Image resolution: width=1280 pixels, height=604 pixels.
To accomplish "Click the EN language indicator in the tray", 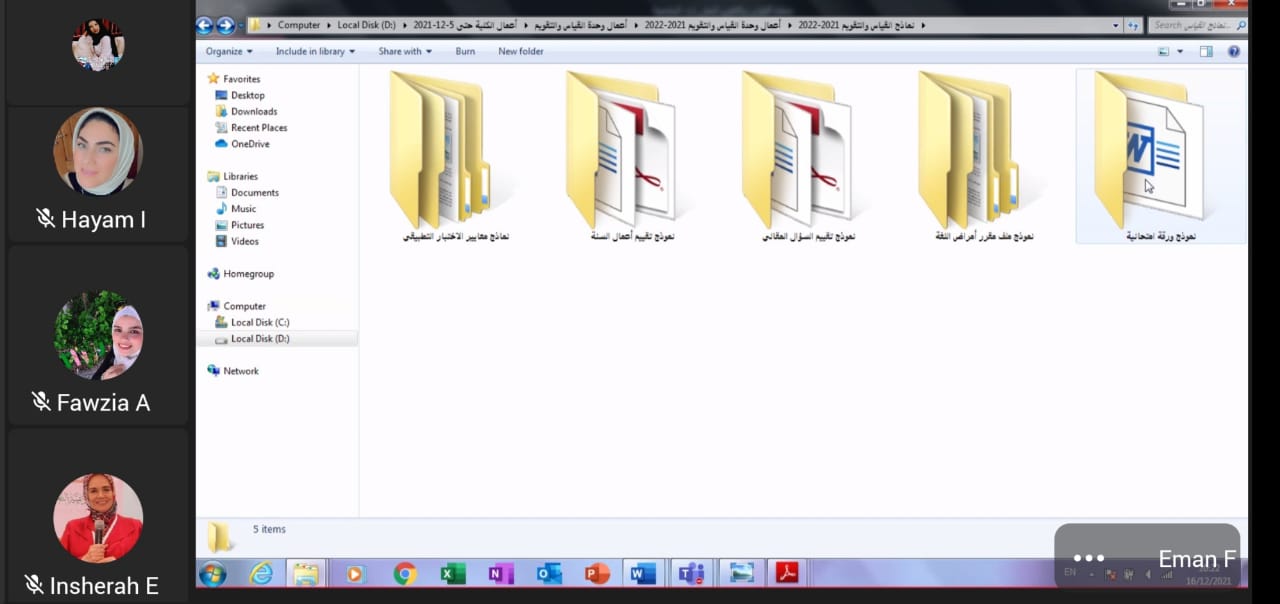I will pyautogui.click(x=1070, y=572).
